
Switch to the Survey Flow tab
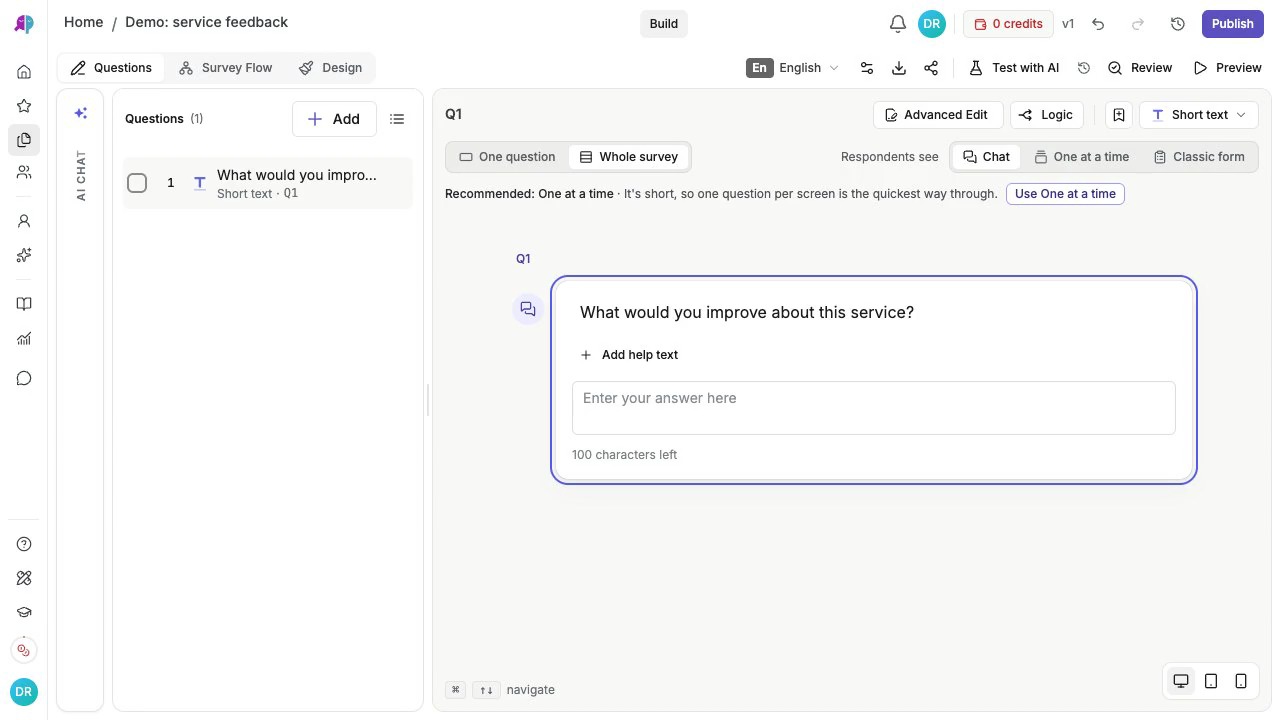pyautogui.click(x=225, y=68)
